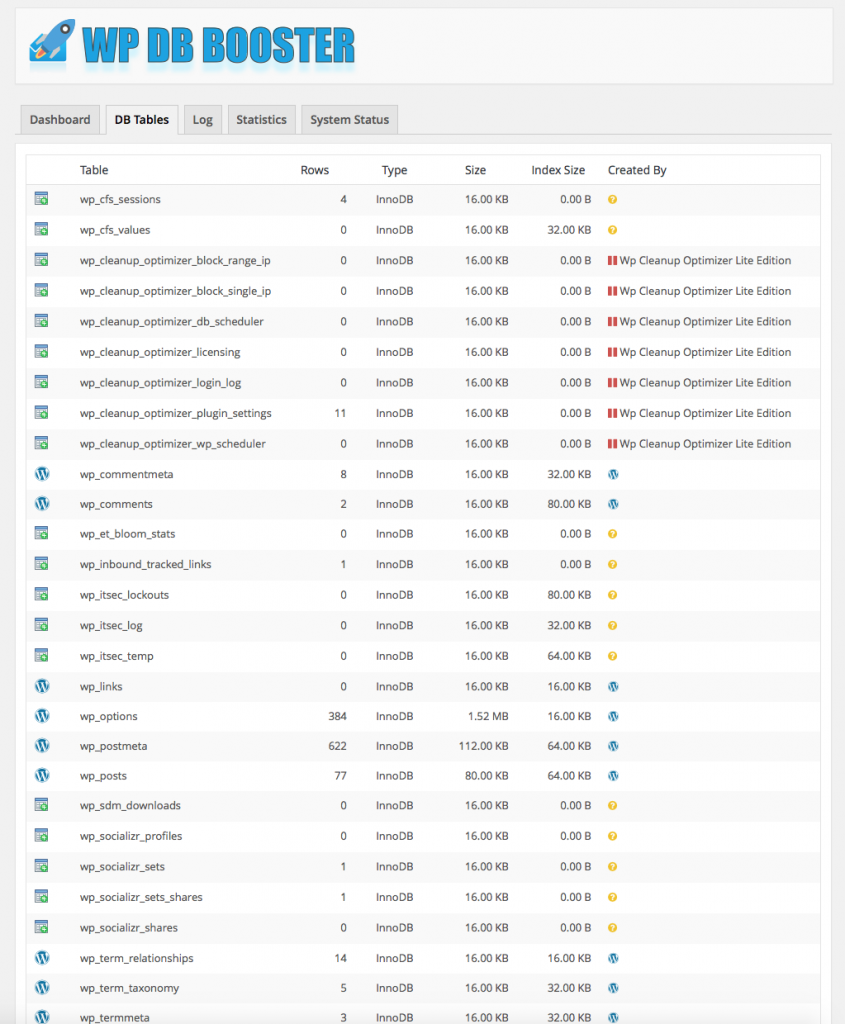Click the Rows column header
845x1024 pixels.
[x=315, y=170]
